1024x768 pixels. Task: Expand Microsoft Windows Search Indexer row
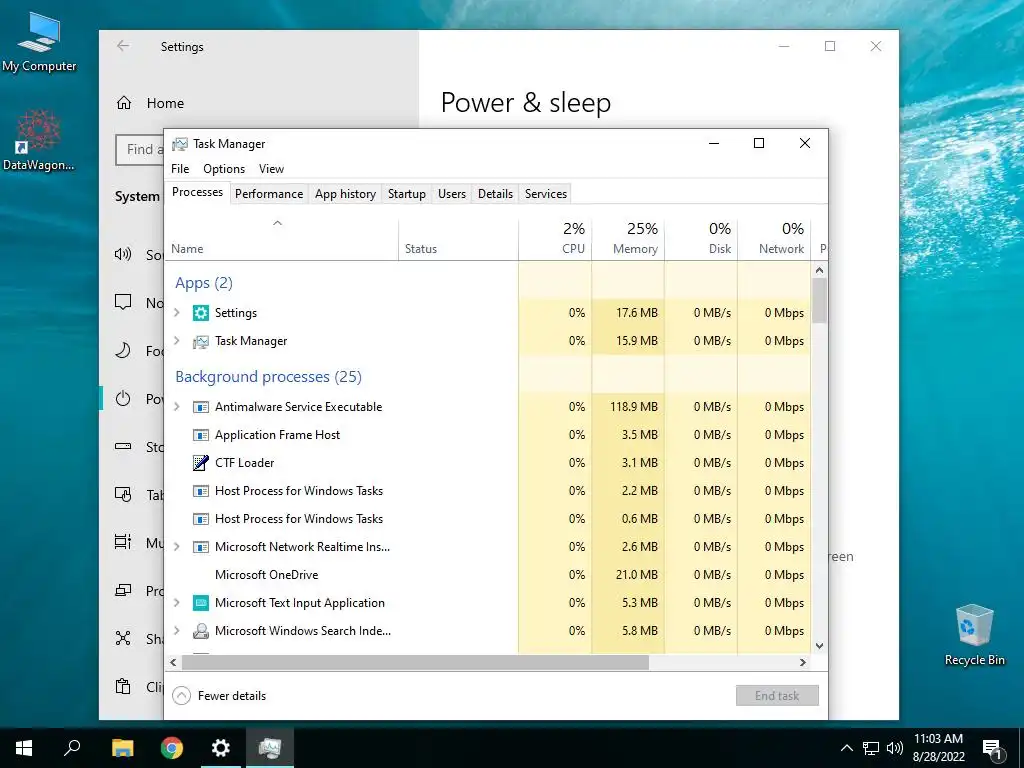tap(176, 630)
